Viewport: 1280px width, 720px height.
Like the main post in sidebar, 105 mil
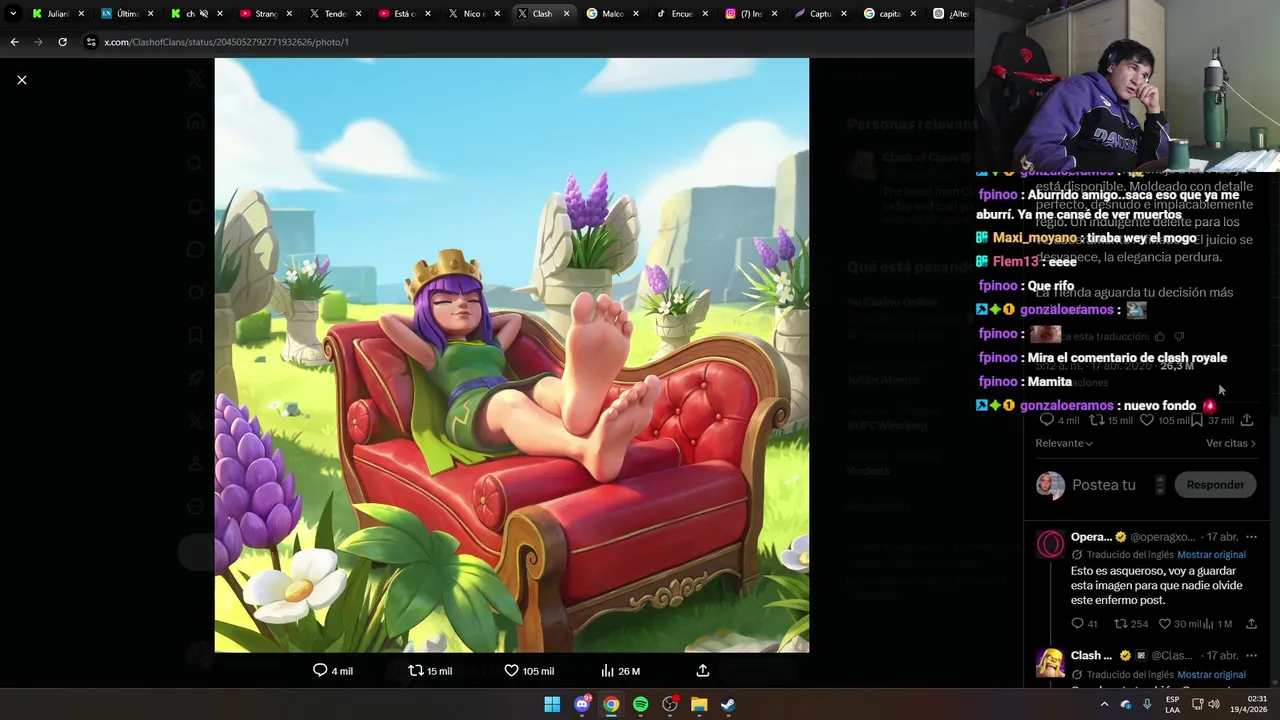[1164, 420]
